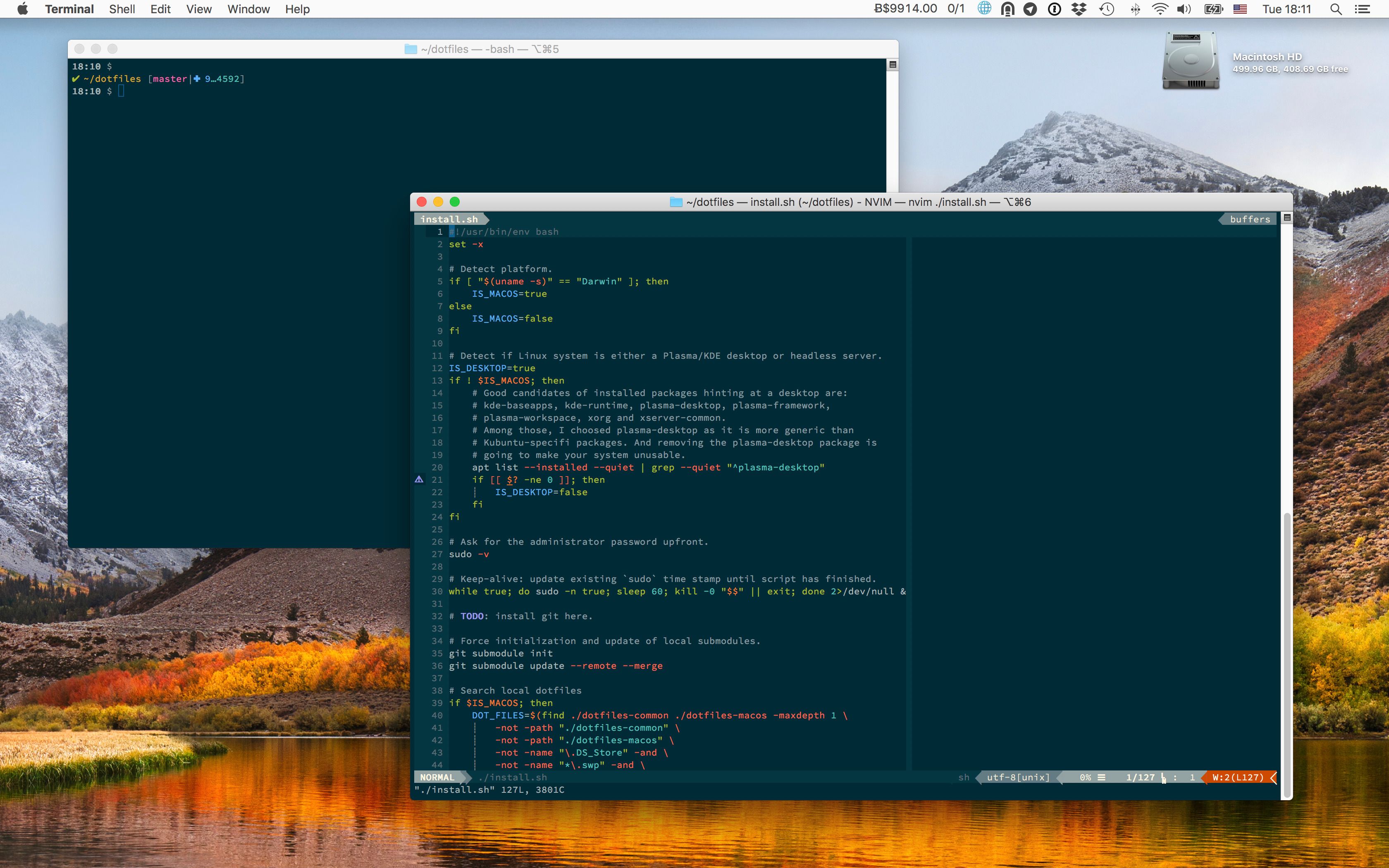The height and width of the screenshot is (868, 1389).
Task: Click 'git submodule update --remote --merge' line
Action: [x=556, y=666]
